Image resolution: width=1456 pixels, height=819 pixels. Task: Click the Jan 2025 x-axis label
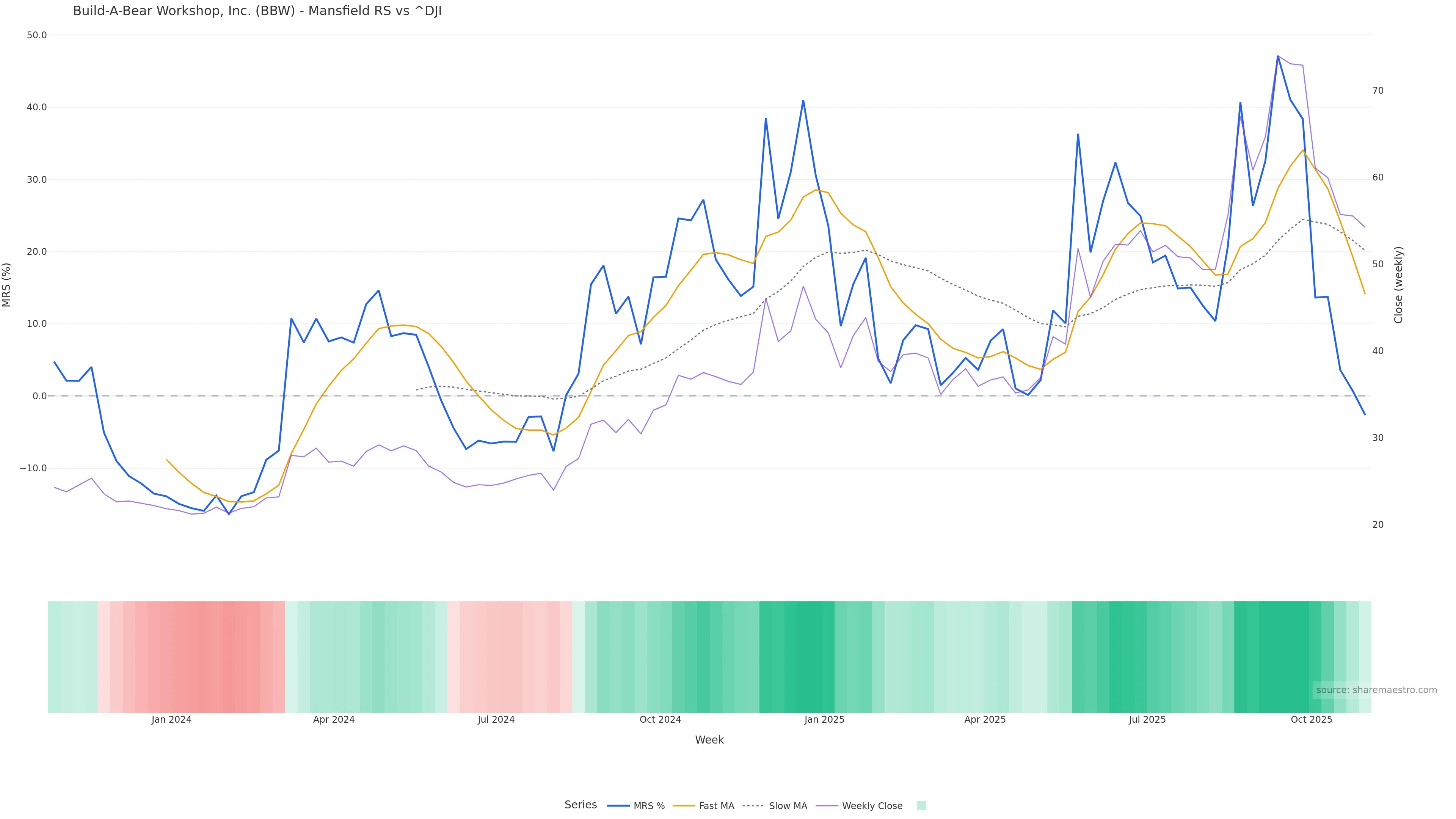click(824, 720)
